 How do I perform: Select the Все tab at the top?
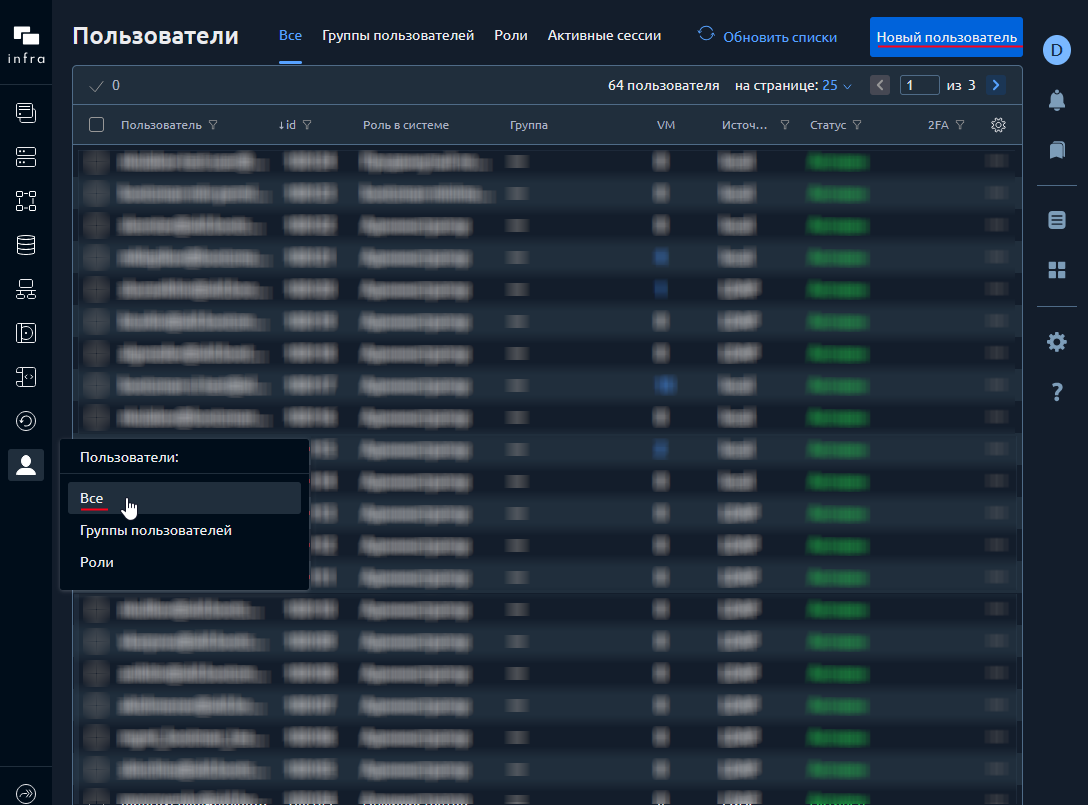click(x=290, y=35)
